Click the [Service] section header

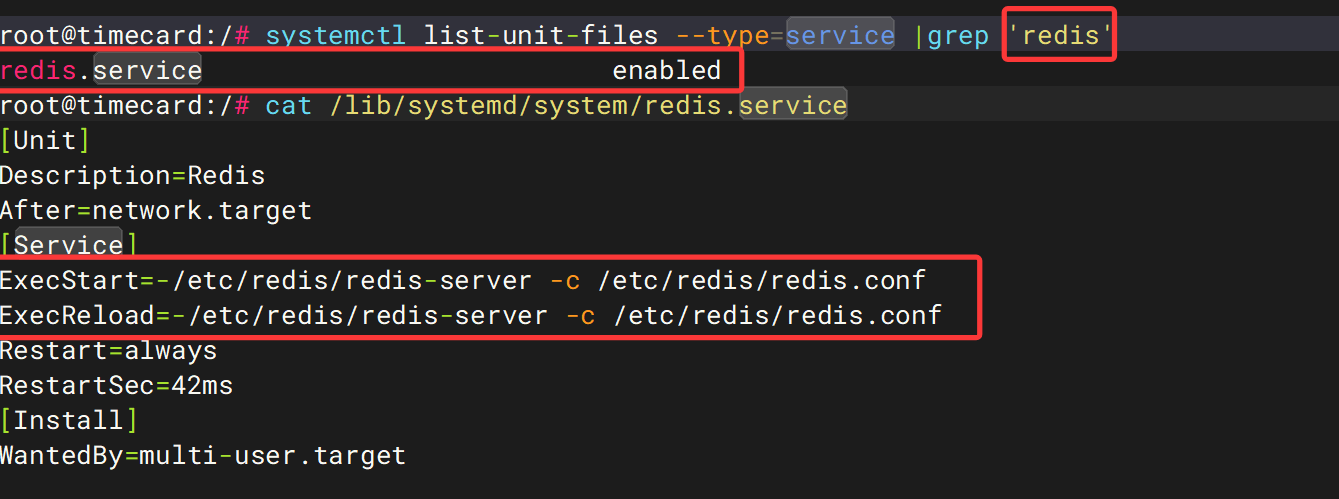pos(69,246)
